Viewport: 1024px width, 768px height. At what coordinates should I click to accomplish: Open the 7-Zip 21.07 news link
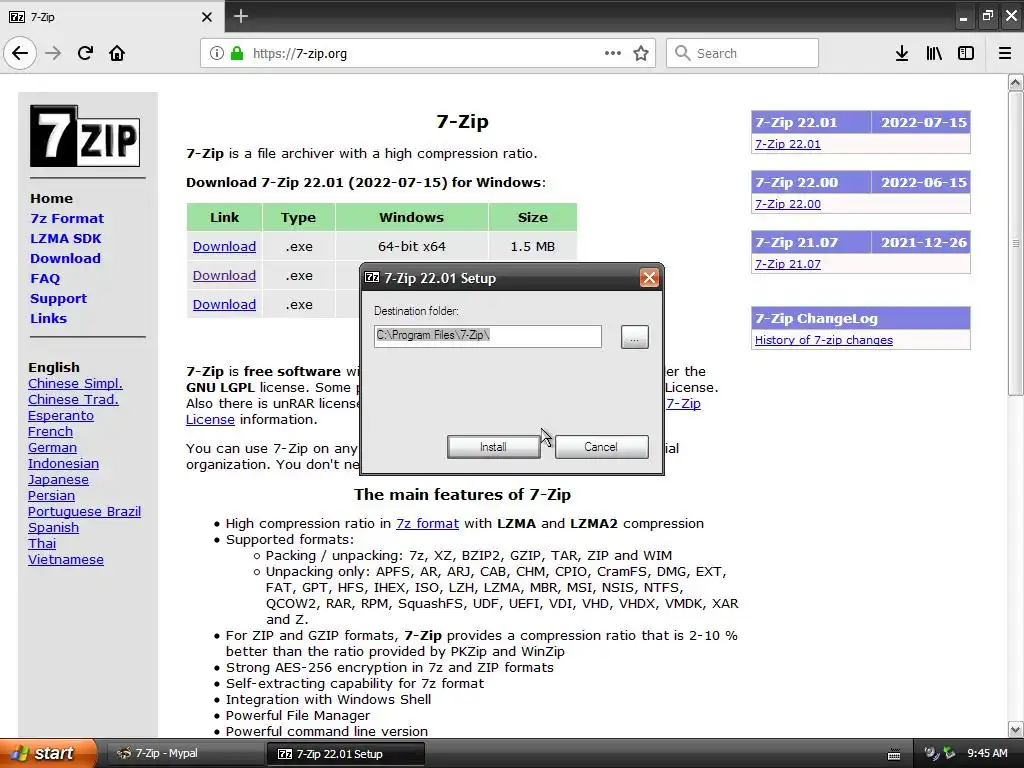(x=788, y=264)
